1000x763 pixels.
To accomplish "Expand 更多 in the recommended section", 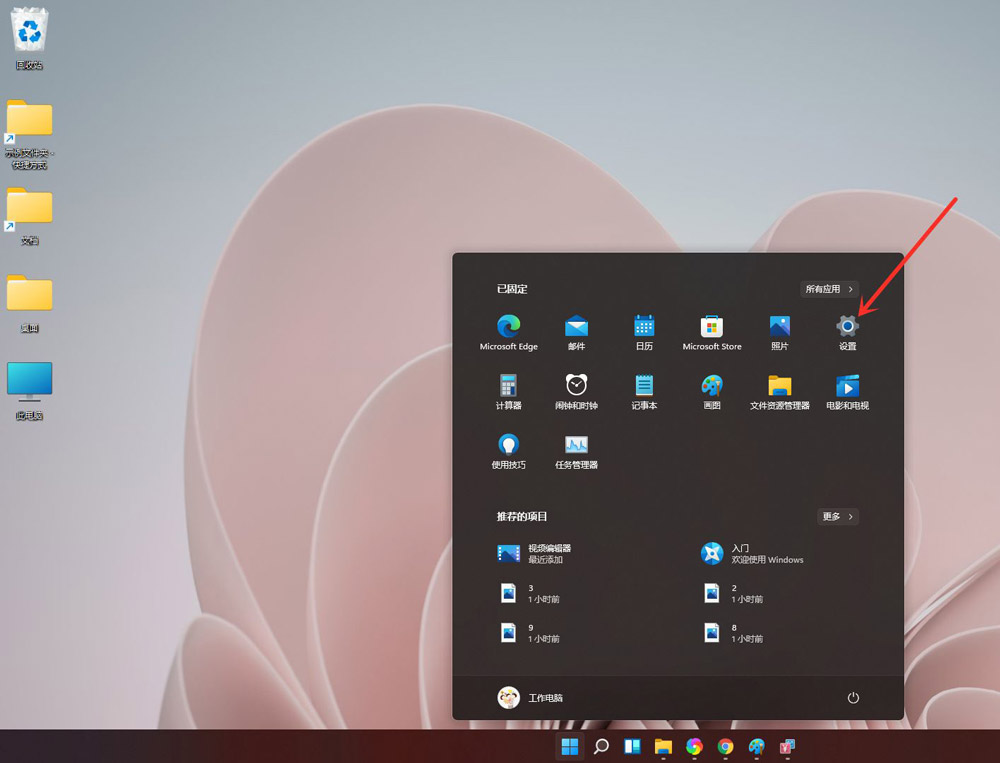I will tap(838, 516).
